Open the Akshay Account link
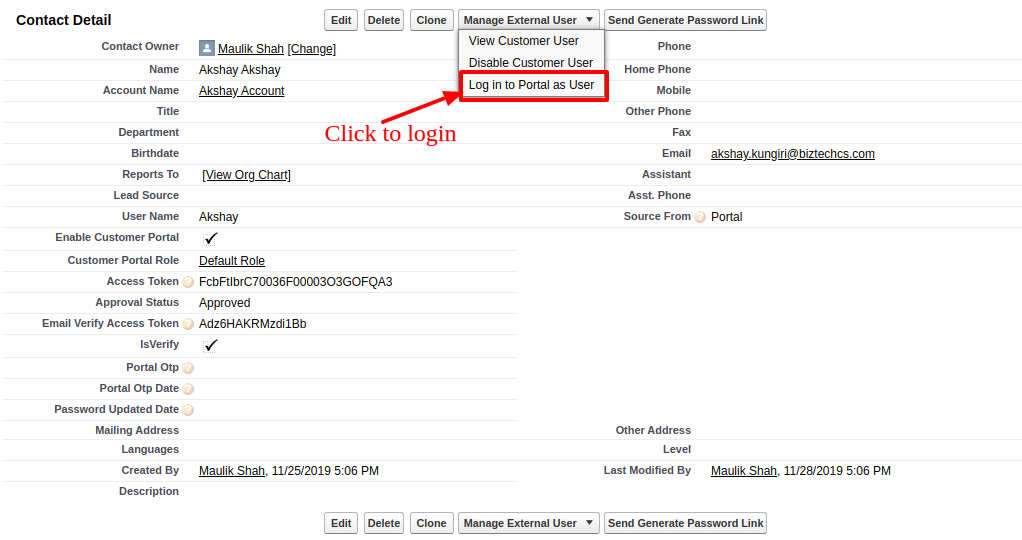1022x540 pixels. [x=241, y=91]
